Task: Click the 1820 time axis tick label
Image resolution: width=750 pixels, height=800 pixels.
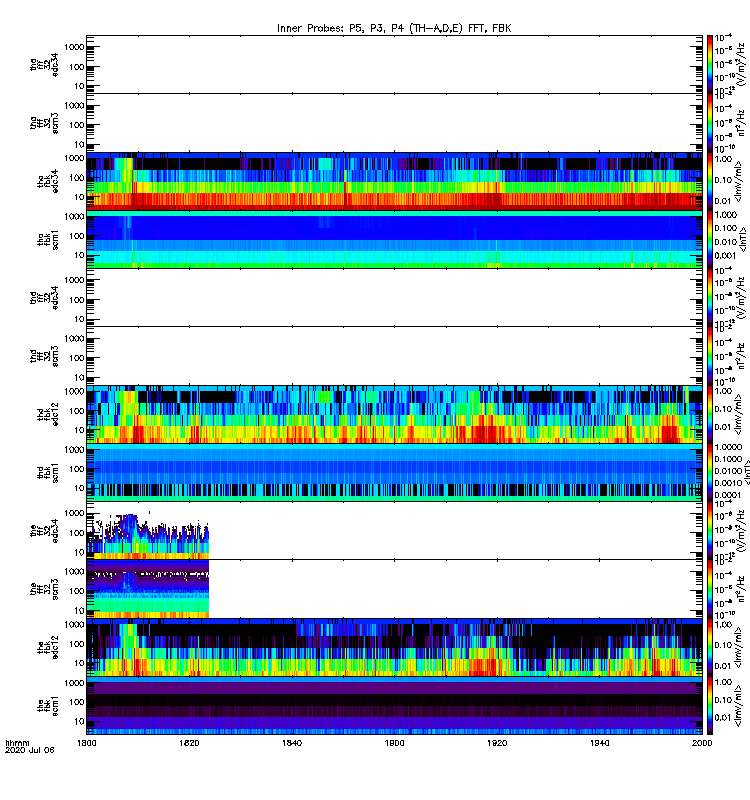Action: 189,743
